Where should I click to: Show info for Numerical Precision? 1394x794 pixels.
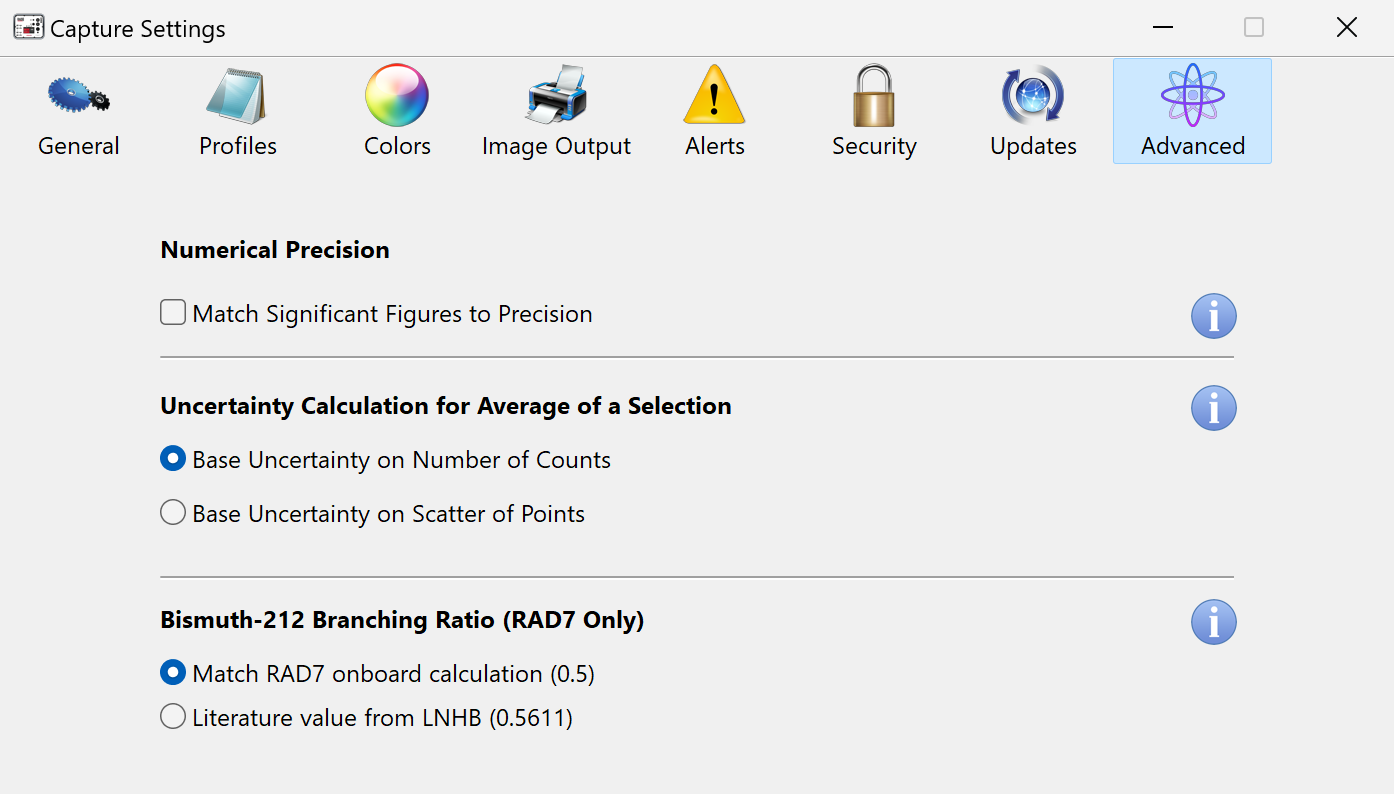(1213, 317)
